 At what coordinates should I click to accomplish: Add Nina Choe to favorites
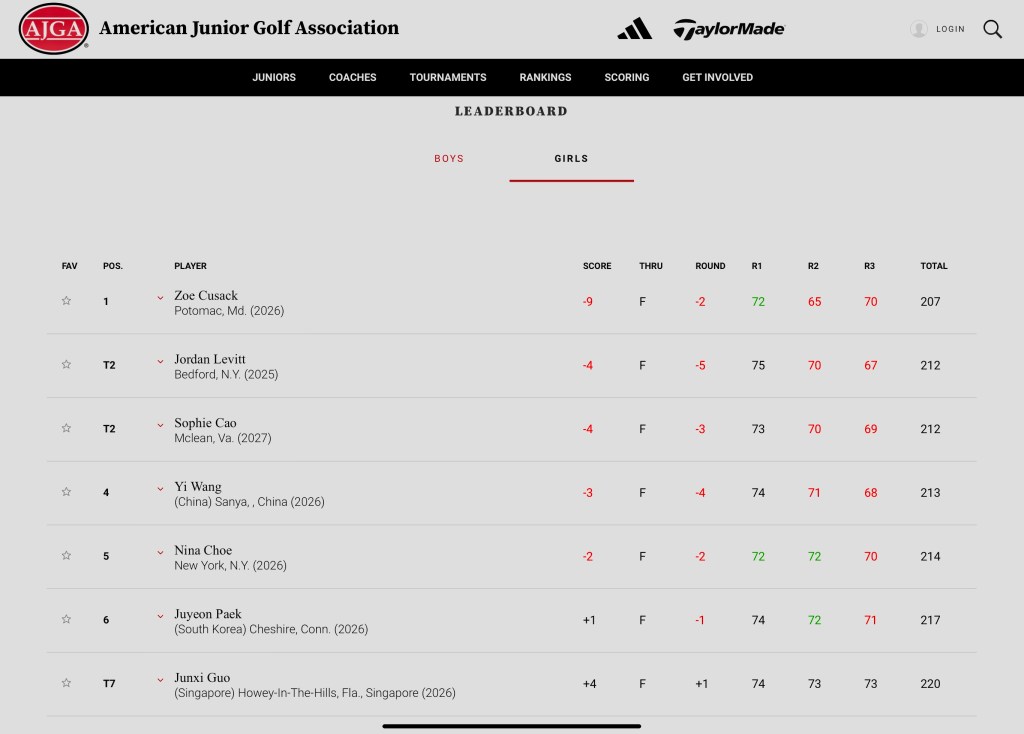coord(67,556)
